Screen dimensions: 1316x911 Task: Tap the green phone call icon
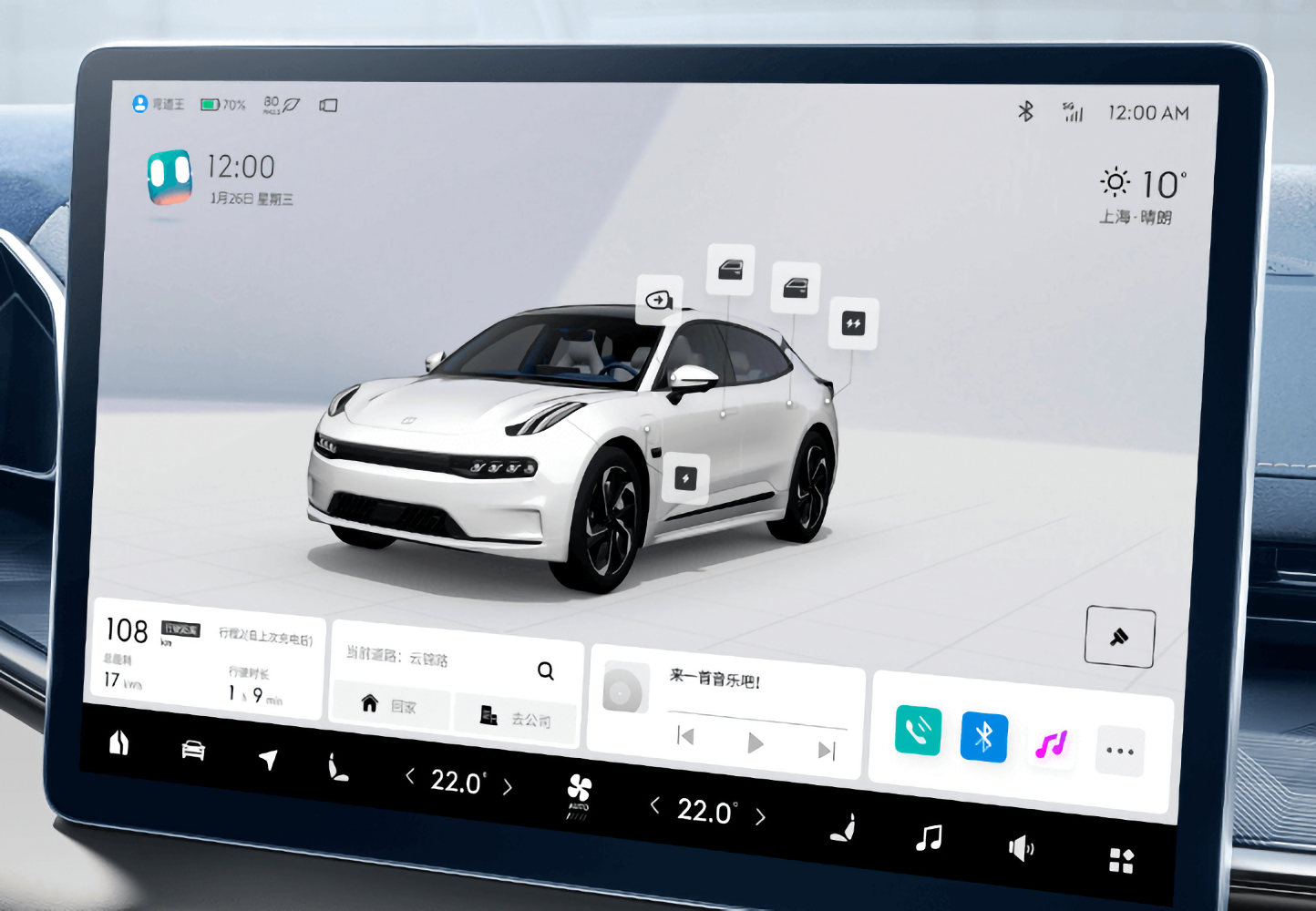pyautogui.click(x=918, y=730)
